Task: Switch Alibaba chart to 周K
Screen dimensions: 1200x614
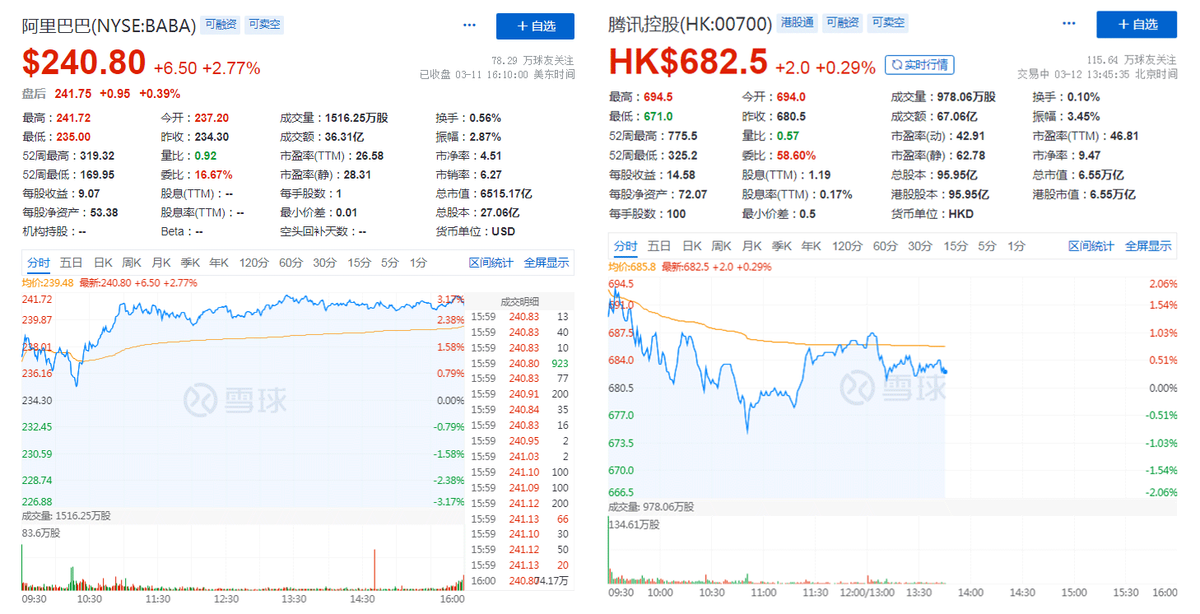Action: point(132,263)
